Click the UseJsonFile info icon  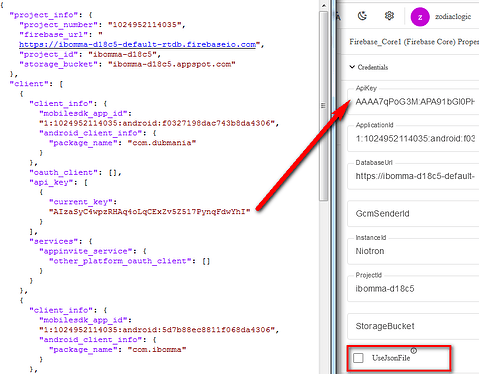pos(414,351)
